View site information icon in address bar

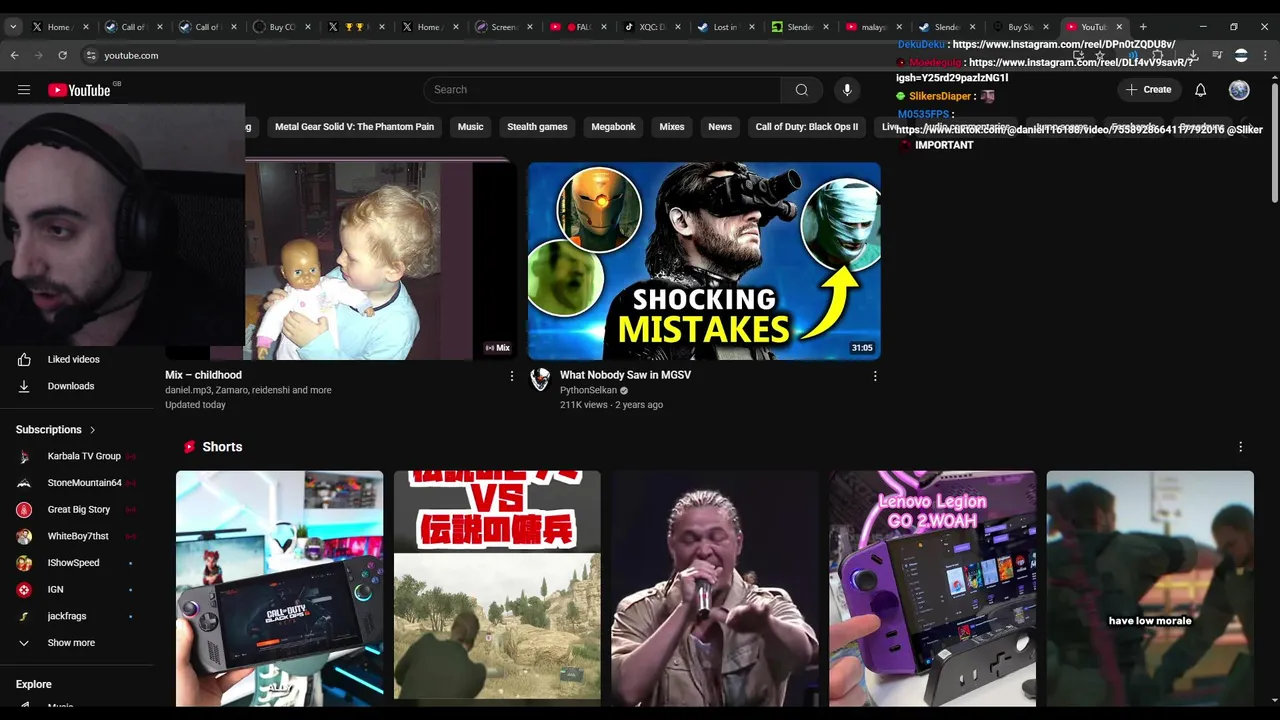tap(91, 55)
